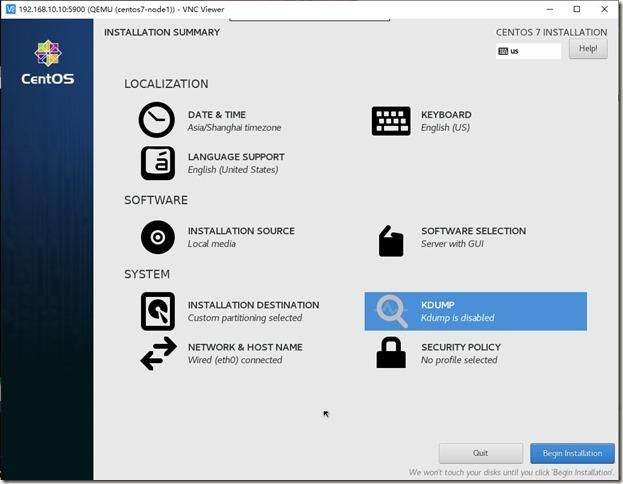Click Server with GUI text
Screen dimensions: 623x484
click(x=453, y=244)
